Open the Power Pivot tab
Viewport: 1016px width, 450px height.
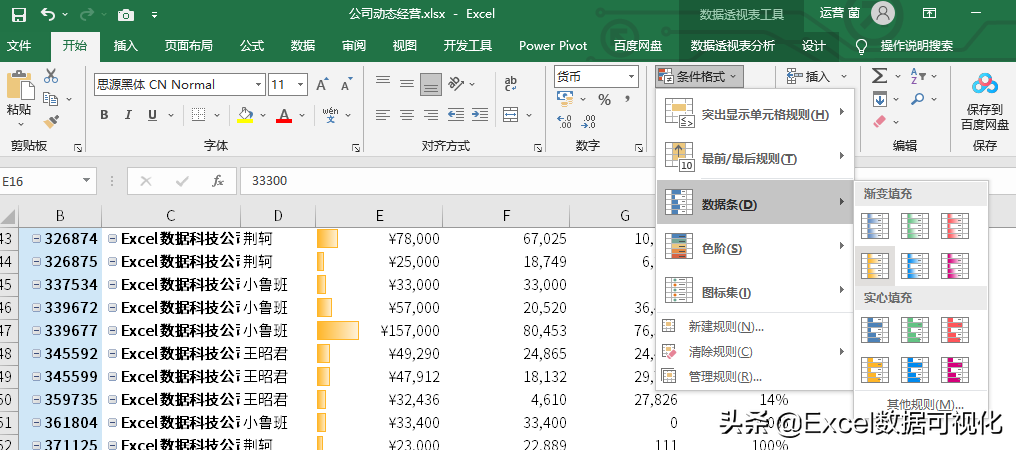[x=553, y=46]
